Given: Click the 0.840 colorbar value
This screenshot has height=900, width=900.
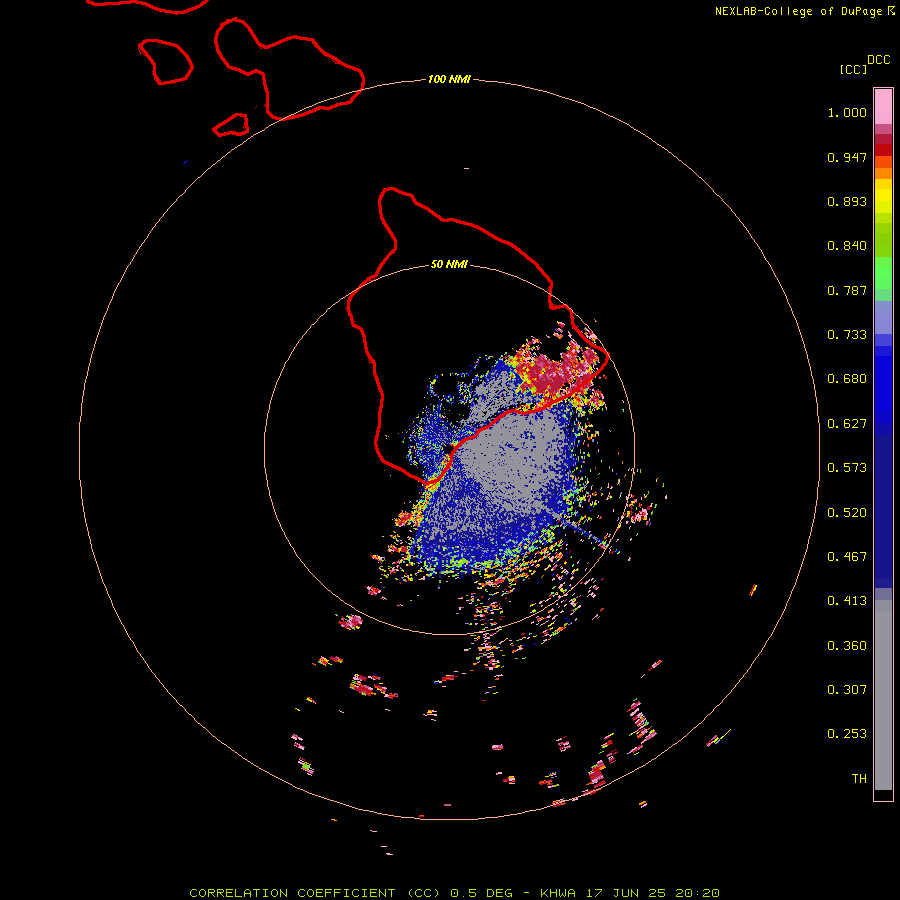Looking at the screenshot, I should (847, 246).
